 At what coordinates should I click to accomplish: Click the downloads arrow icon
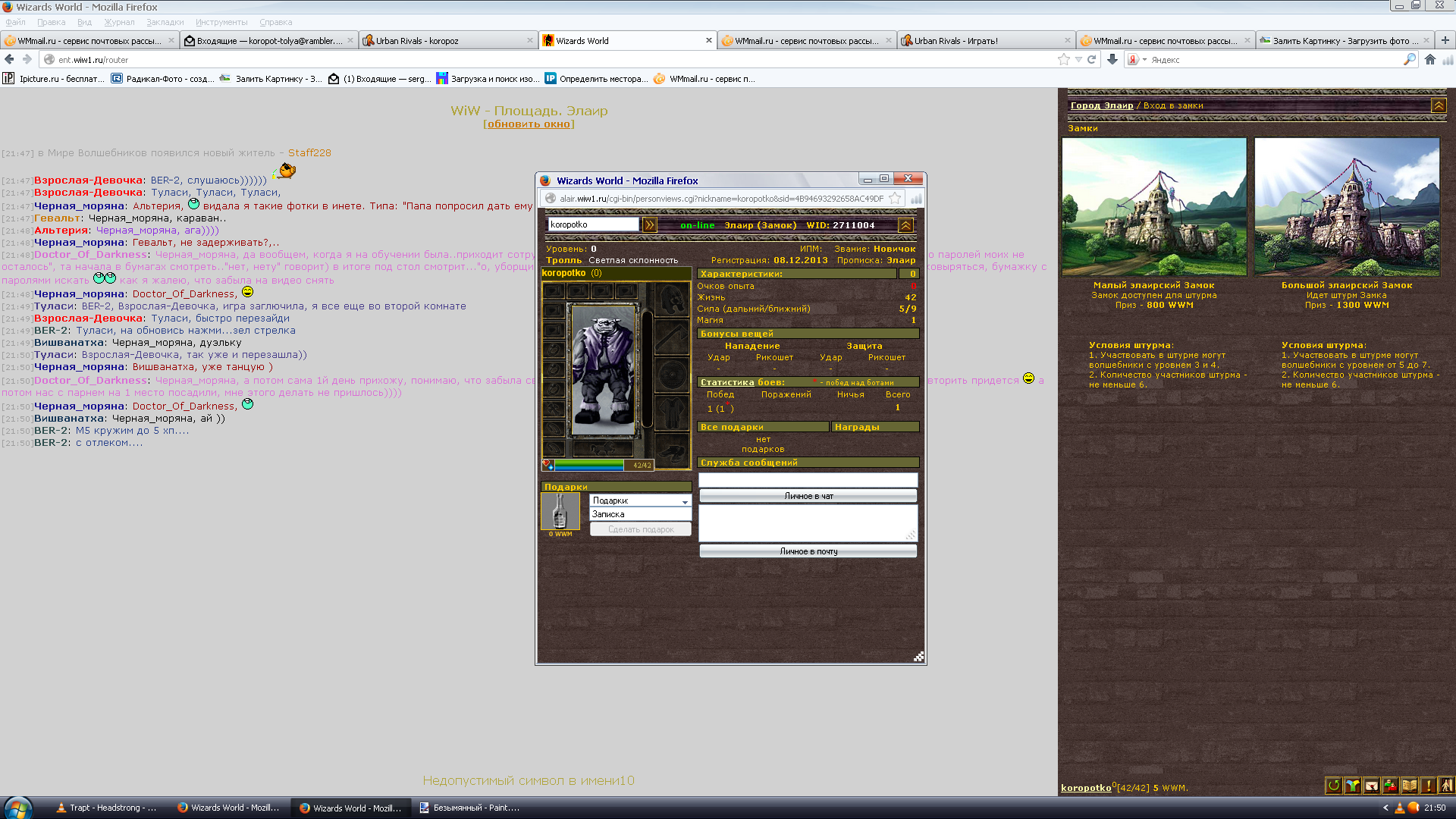point(1112,59)
